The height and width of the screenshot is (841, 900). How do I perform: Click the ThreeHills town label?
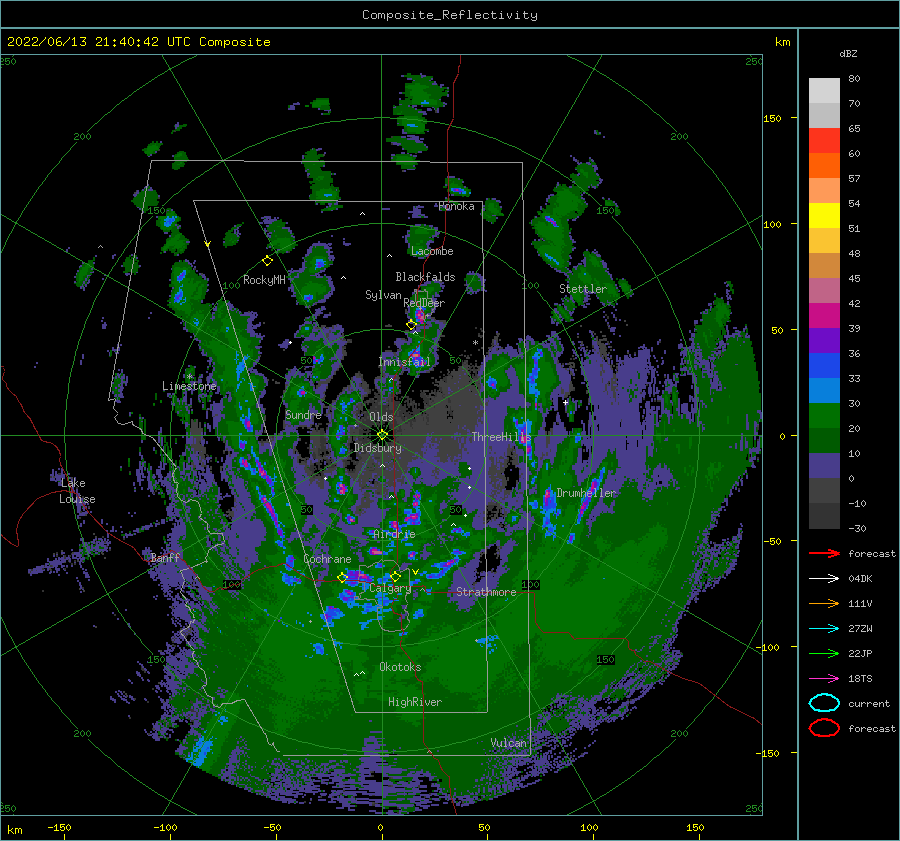(x=501, y=437)
